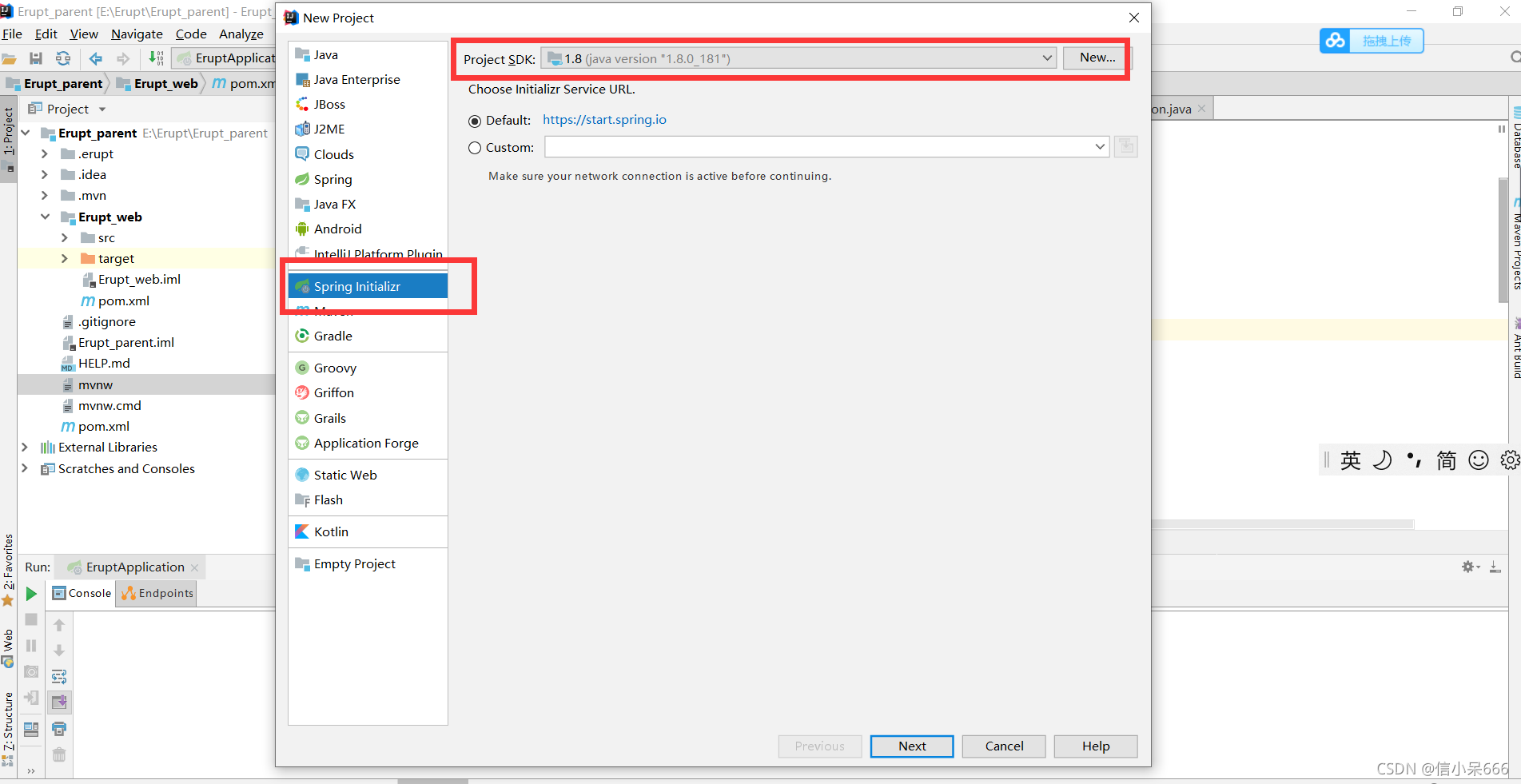Open the Code menu
The height and width of the screenshot is (784, 1521).
[191, 34]
